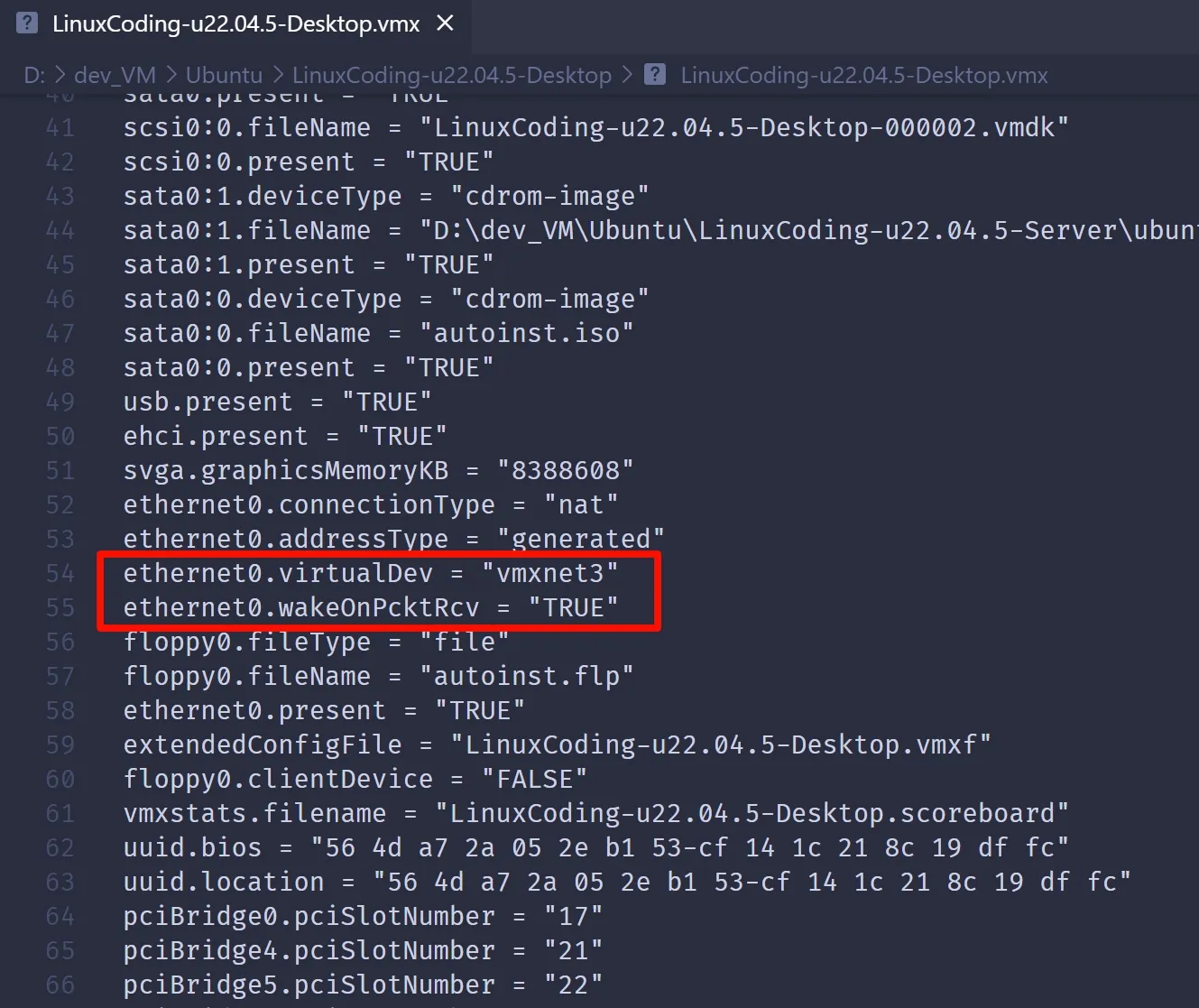Viewport: 1199px width, 1008px height.
Task: Click the file type icon in the editor tab
Action: tap(28, 23)
